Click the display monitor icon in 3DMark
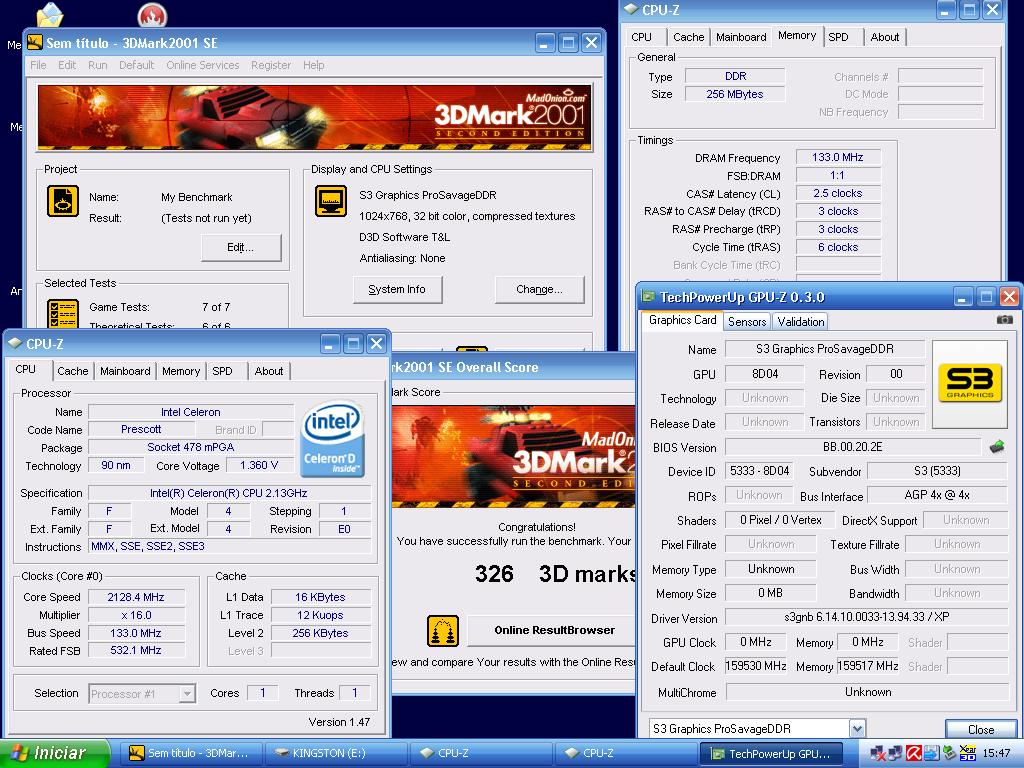1024x768 pixels. [331, 200]
